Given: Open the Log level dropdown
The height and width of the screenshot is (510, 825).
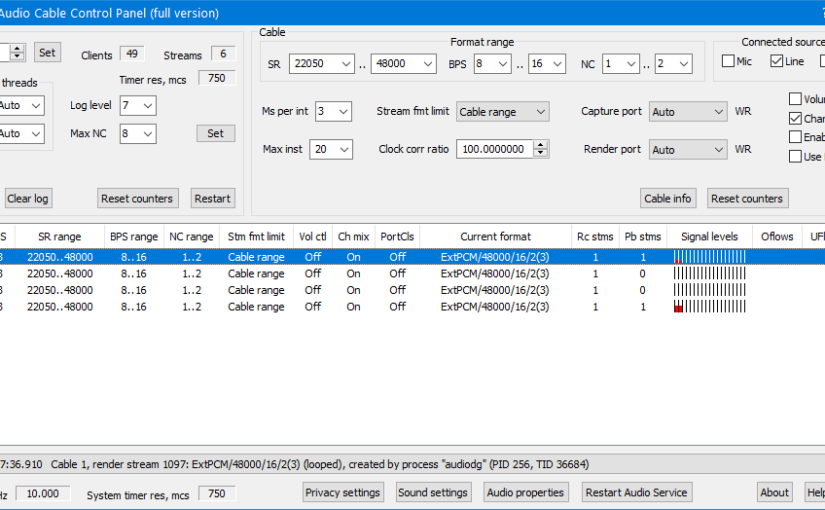Looking at the screenshot, I should (138, 105).
